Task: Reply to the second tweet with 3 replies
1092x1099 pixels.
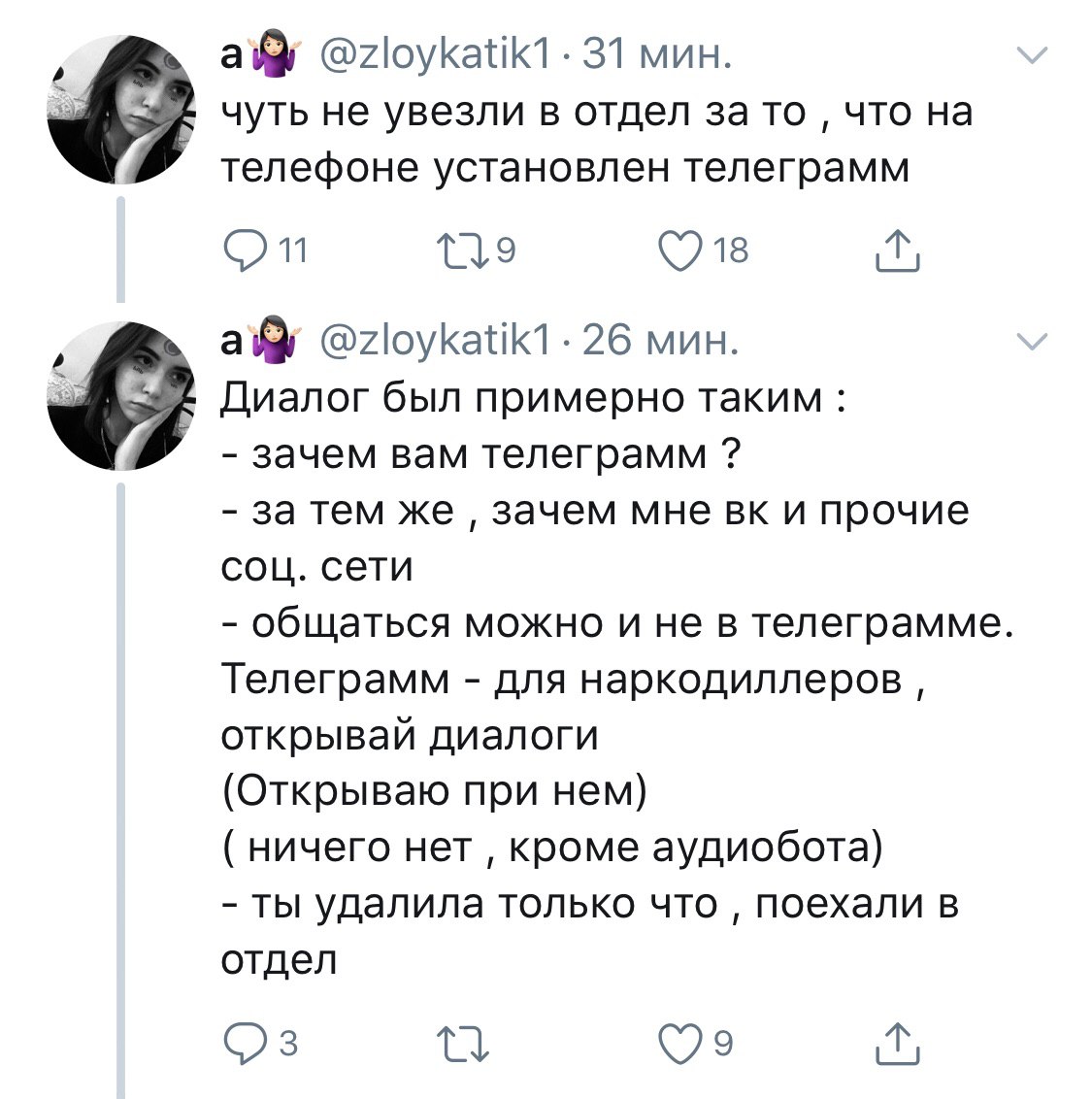Action: pyautogui.click(x=240, y=1045)
